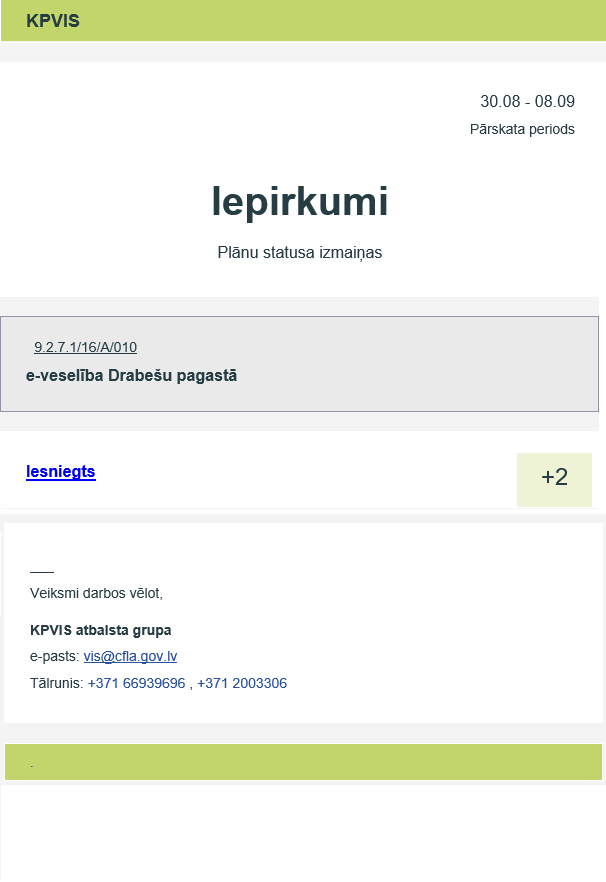Click empty area of gray project box
Viewport: 606px width, 882px height.
(422, 364)
